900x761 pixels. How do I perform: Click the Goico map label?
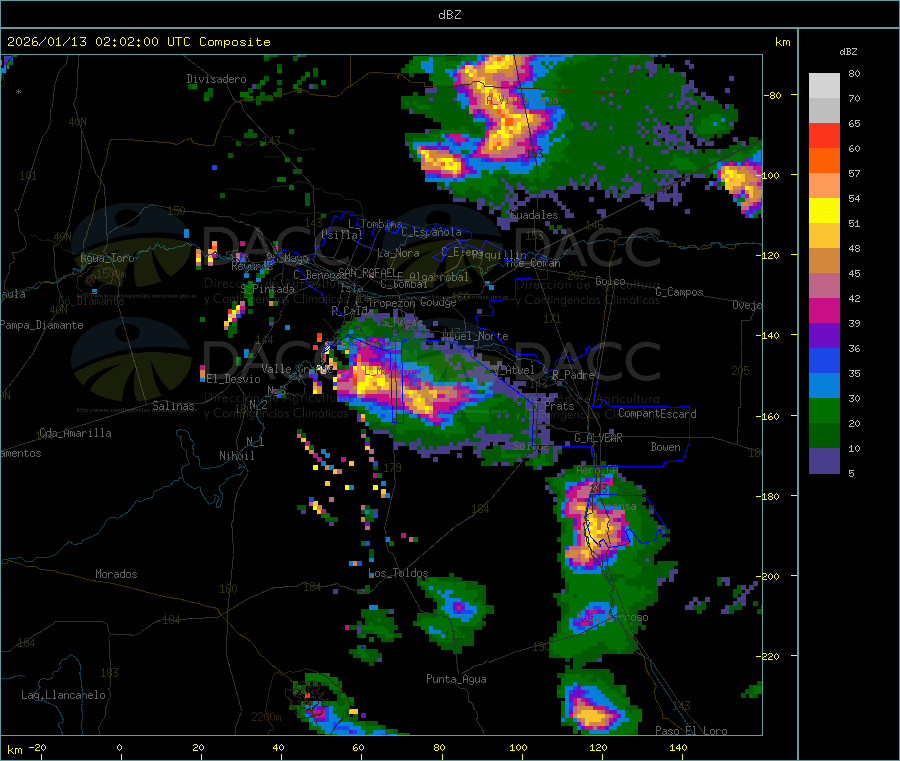610,281
